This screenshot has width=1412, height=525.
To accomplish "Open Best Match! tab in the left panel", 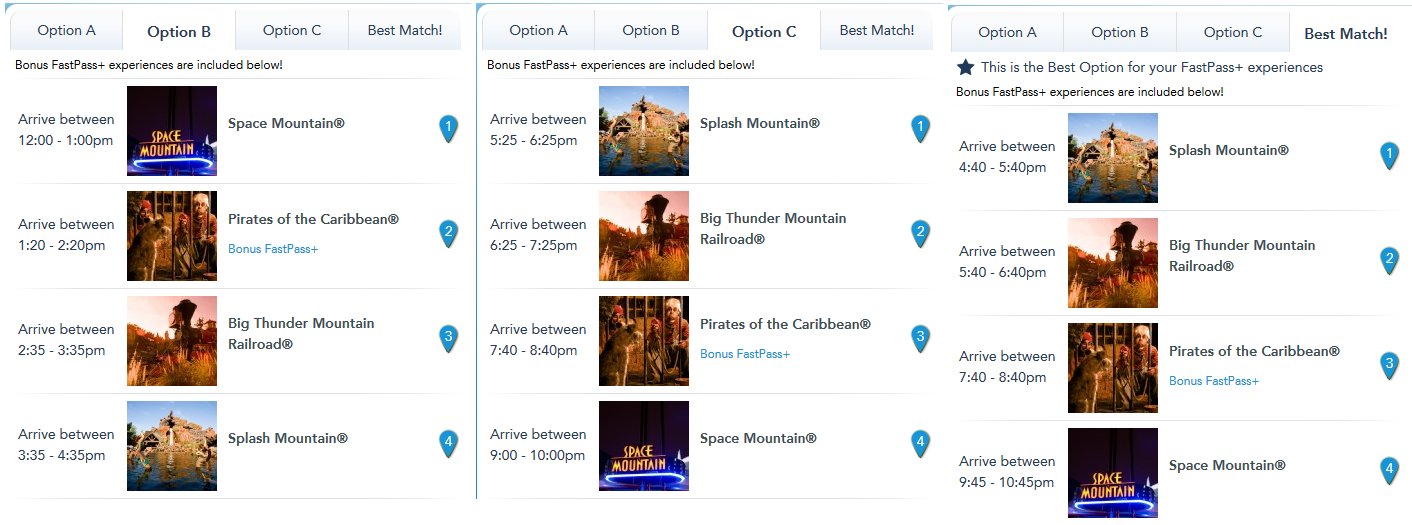I will (x=405, y=31).
